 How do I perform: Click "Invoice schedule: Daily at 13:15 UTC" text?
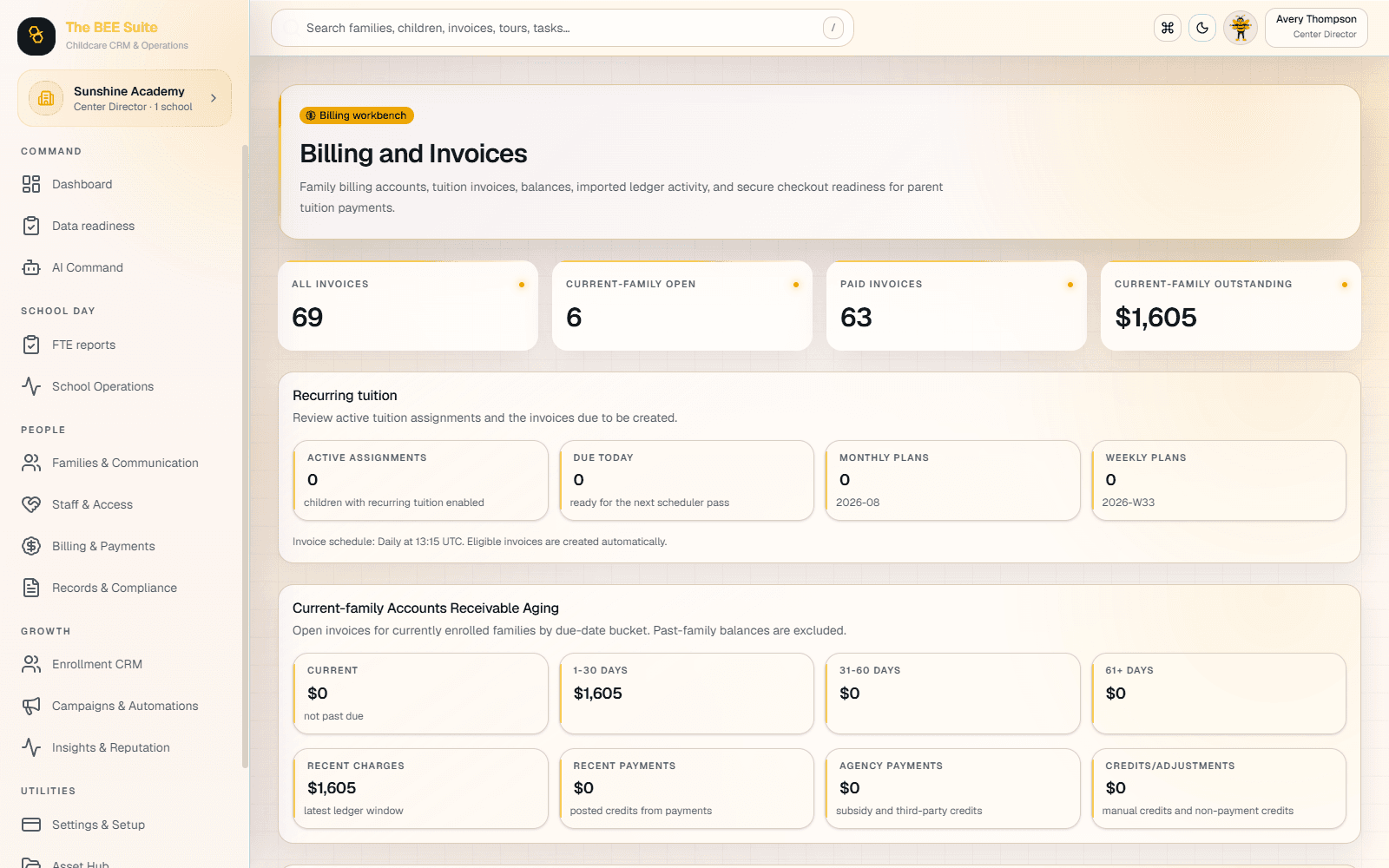click(x=378, y=542)
